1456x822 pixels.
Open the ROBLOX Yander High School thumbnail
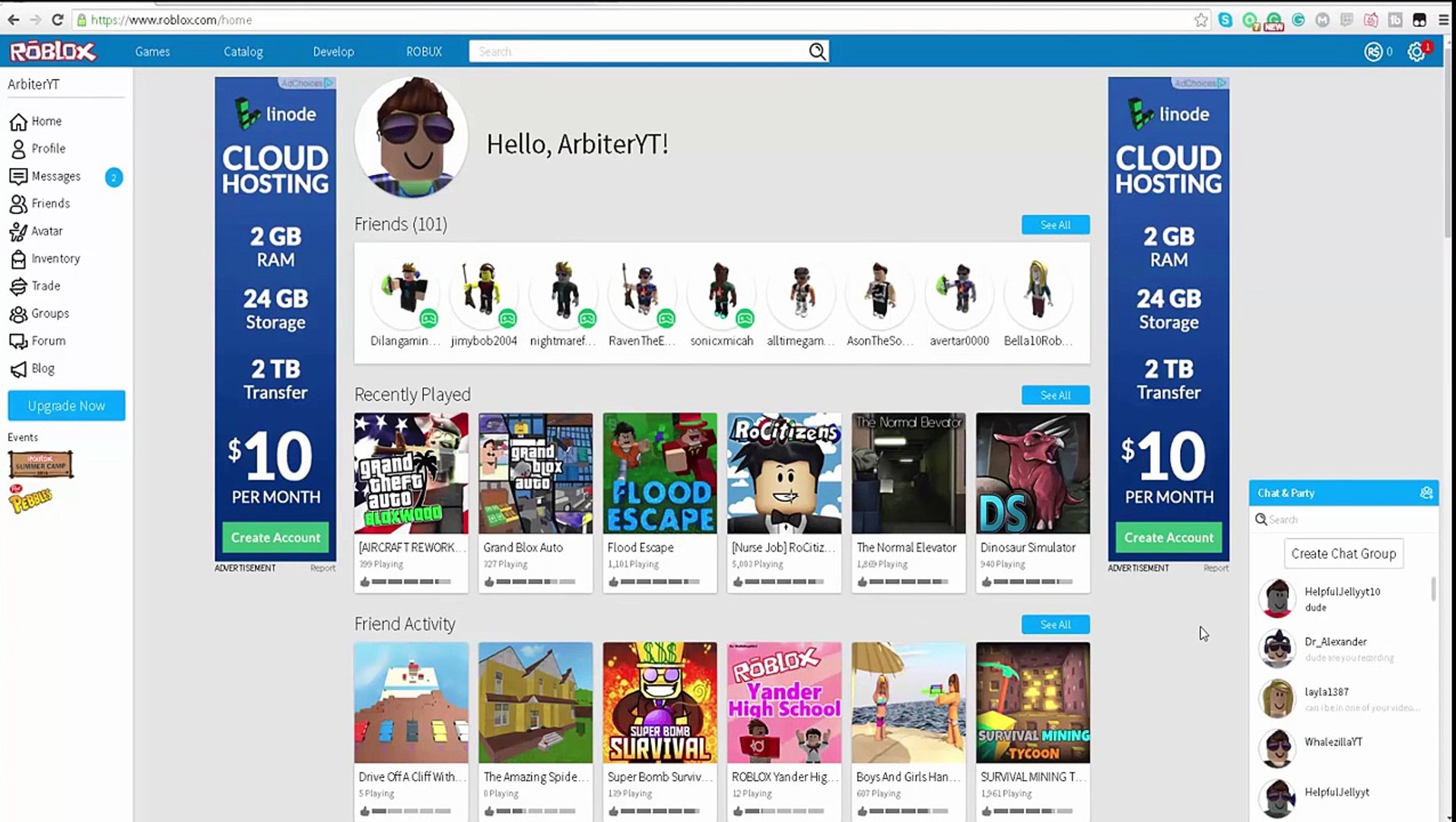784,703
